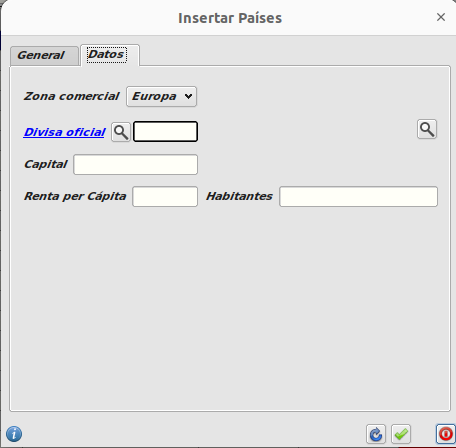The image size is (456, 448).
Task: Click the blue info icon
Action: coord(14,434)
